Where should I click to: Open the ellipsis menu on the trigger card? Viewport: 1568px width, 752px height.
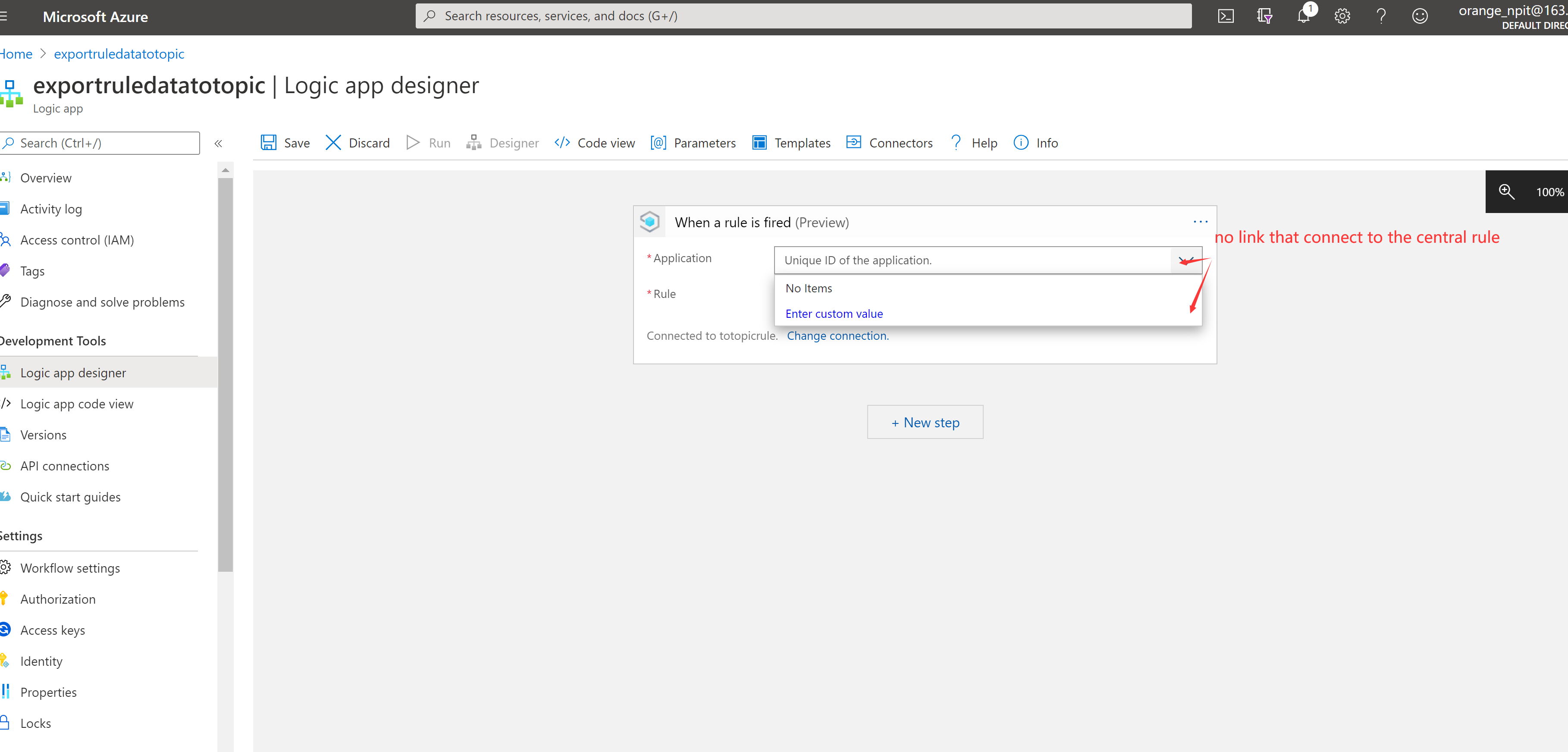click(1200, 222)
